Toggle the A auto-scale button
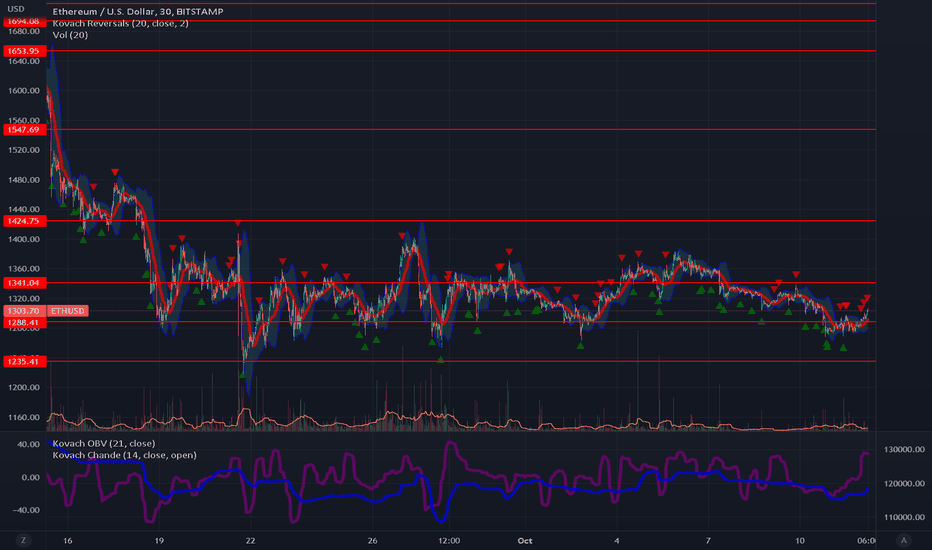This screenshot has height=550, width=932. [903, 540]
